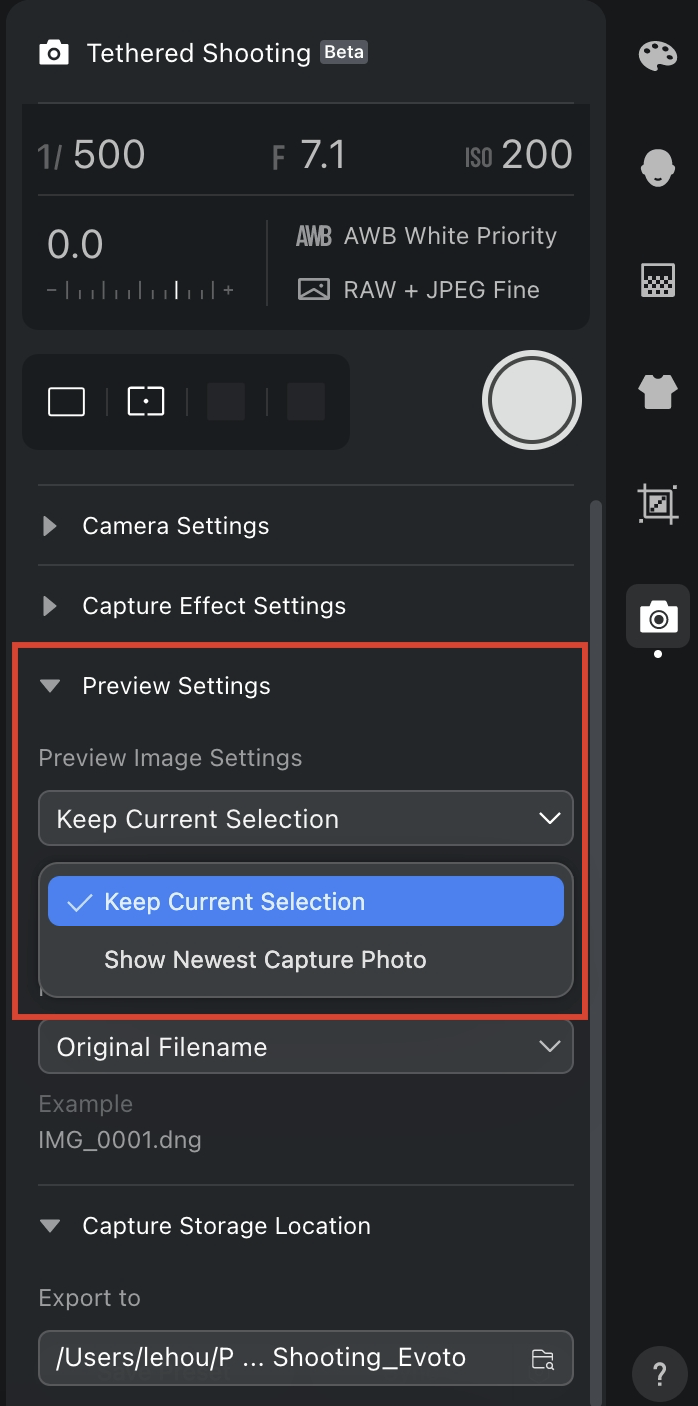Click the Export to path field
Image resolution: width=698 pixels, height=1406 pixels.
[306, 1358]
